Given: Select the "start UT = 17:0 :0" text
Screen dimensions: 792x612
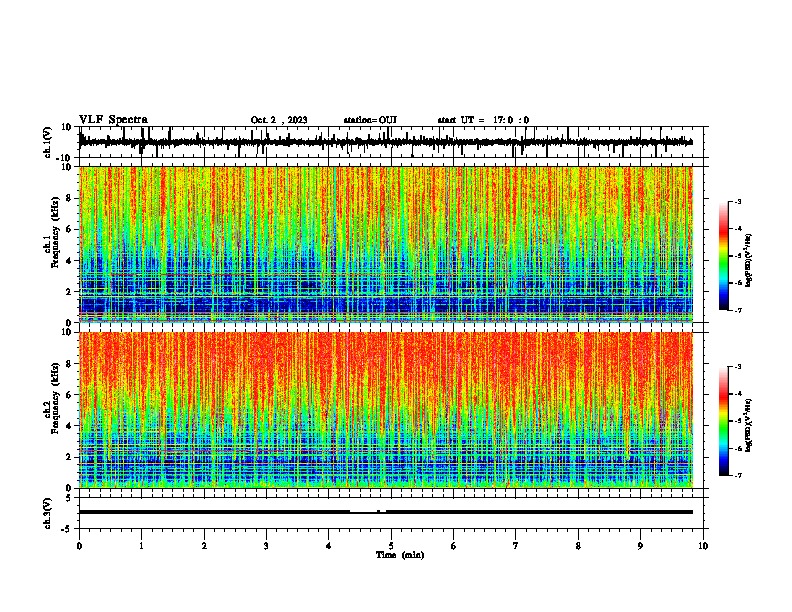Looking at the screenshot, I should point(483,120).
